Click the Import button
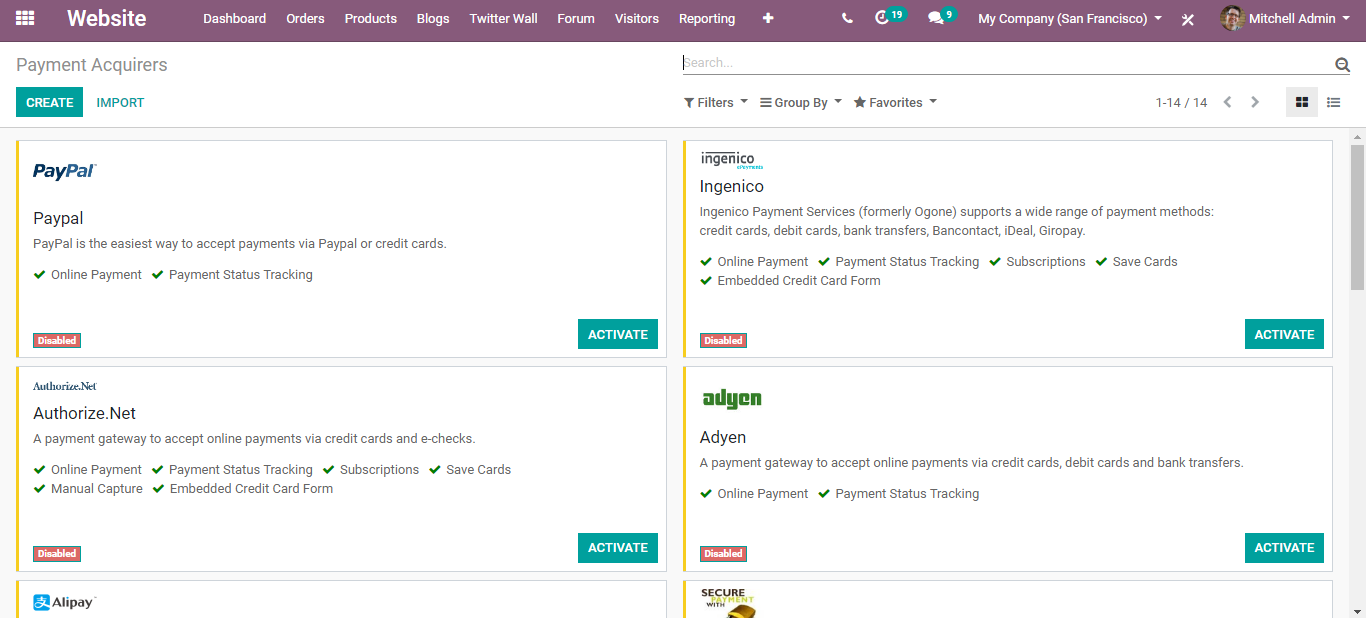The image size is (1366, 618). click(120, 102)
